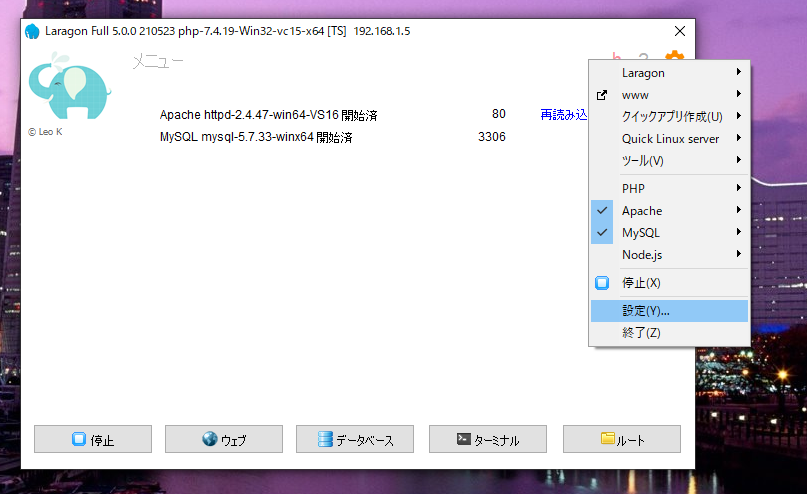807x494 pixels.
Task: Open the ツール(V) menu entry
Action: (669, 161)
